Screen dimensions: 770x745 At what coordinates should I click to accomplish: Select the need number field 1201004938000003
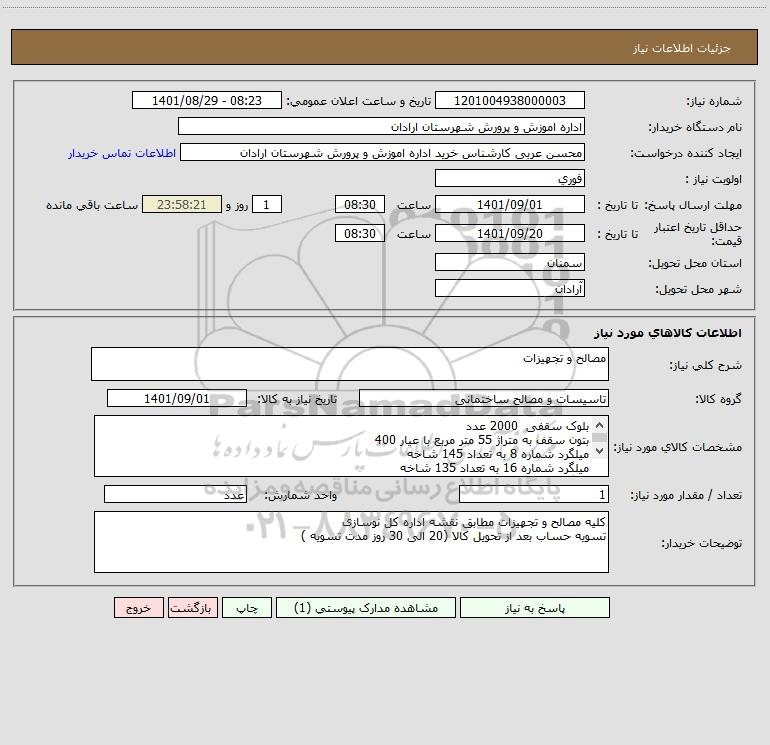510,100
